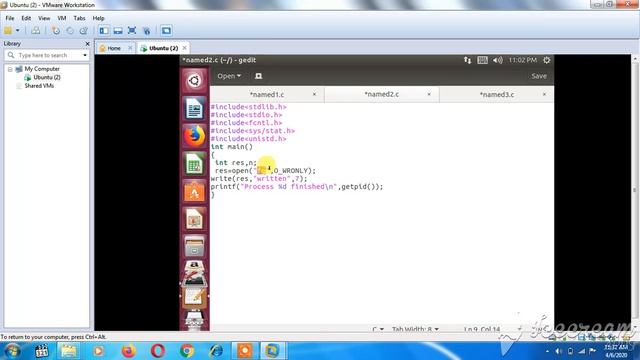Open the View menu
The height and width of the screenshot is (360, 640).
point(44,18)
